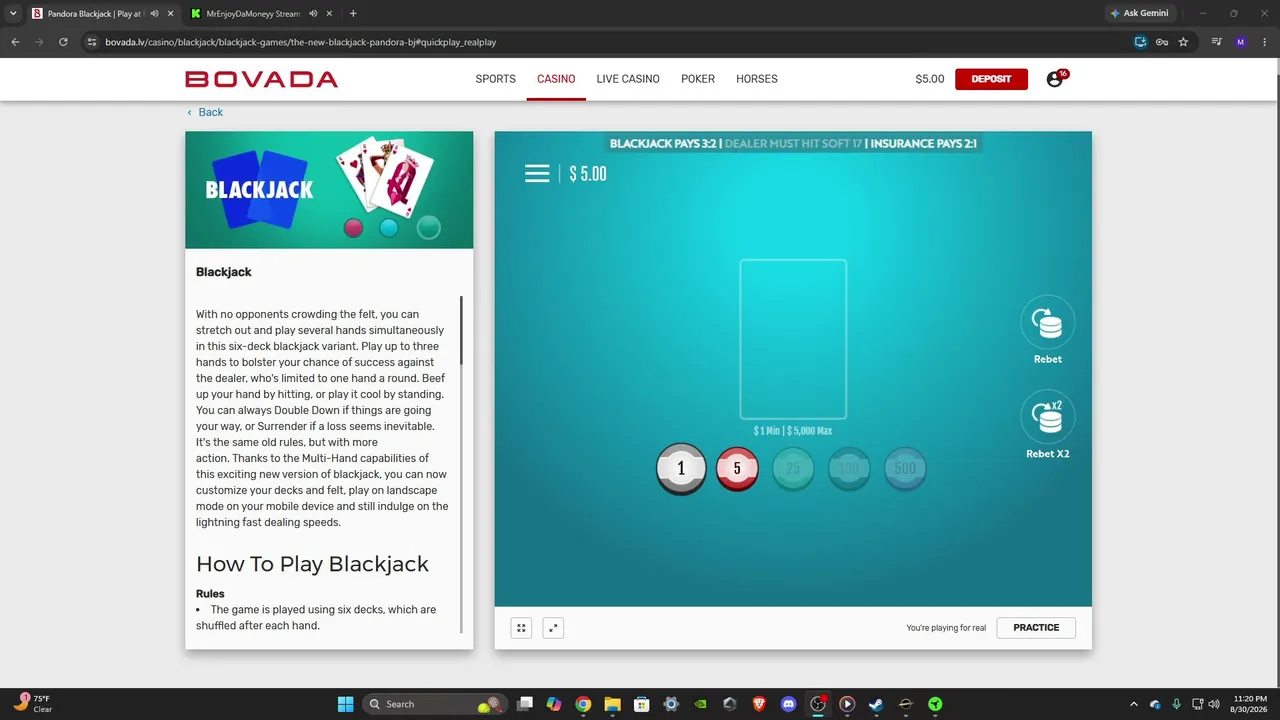The height and width of the screenshot is (720, 1280).
Task: Switch to Practice mode
Action: pos(1036,628)
